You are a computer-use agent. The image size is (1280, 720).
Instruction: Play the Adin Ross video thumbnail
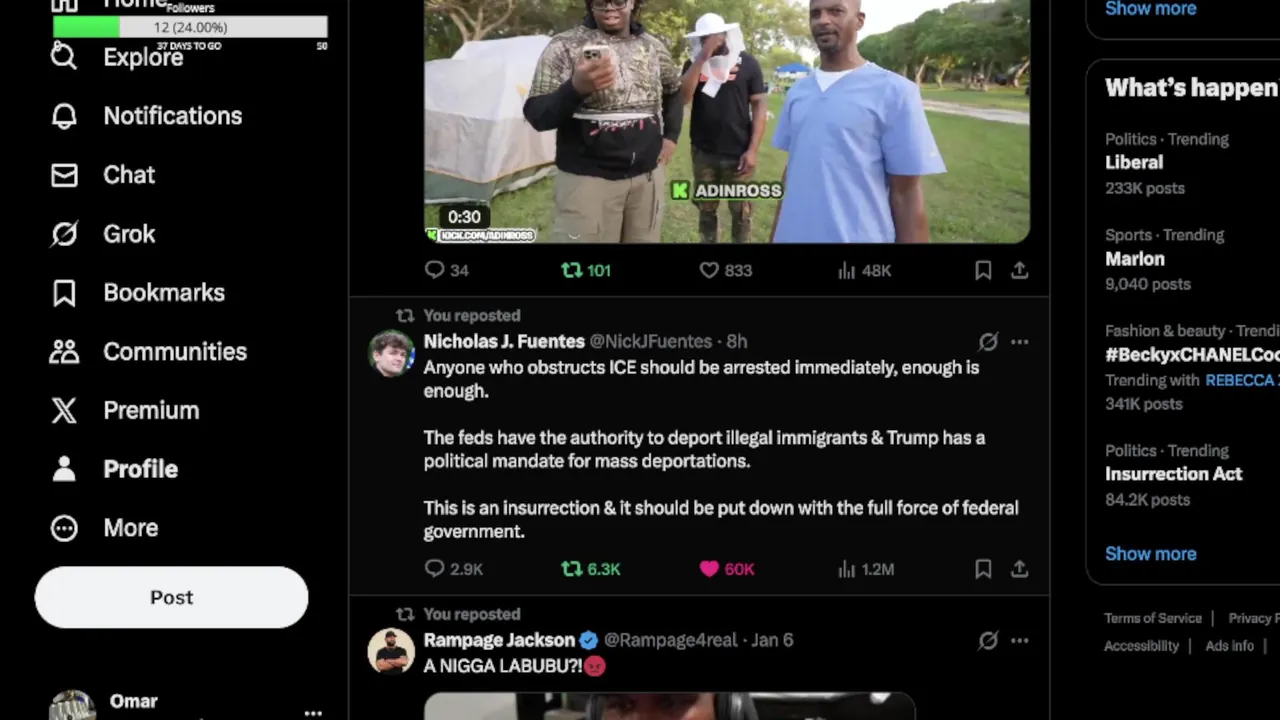(727, 121)
